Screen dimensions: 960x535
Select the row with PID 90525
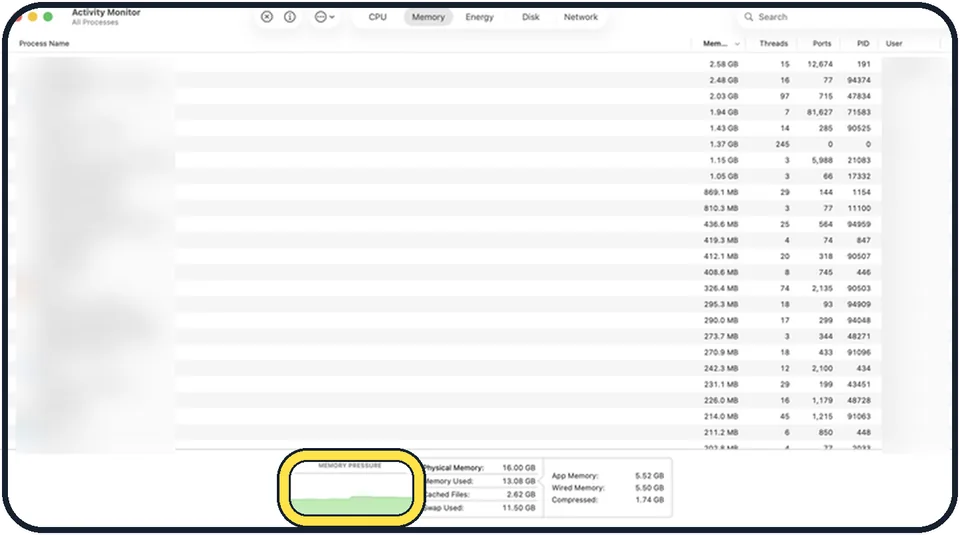pos(478,128)
